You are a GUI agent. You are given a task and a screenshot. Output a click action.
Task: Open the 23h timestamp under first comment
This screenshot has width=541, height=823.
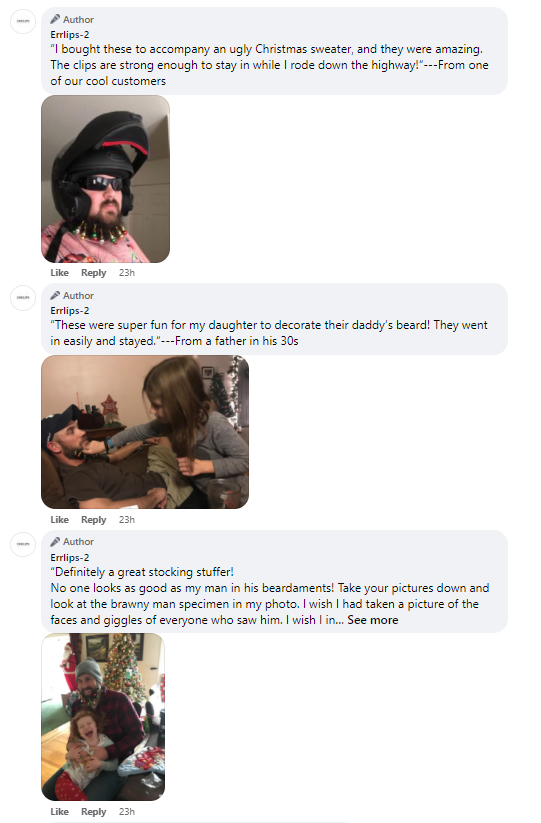coord(127,272)
